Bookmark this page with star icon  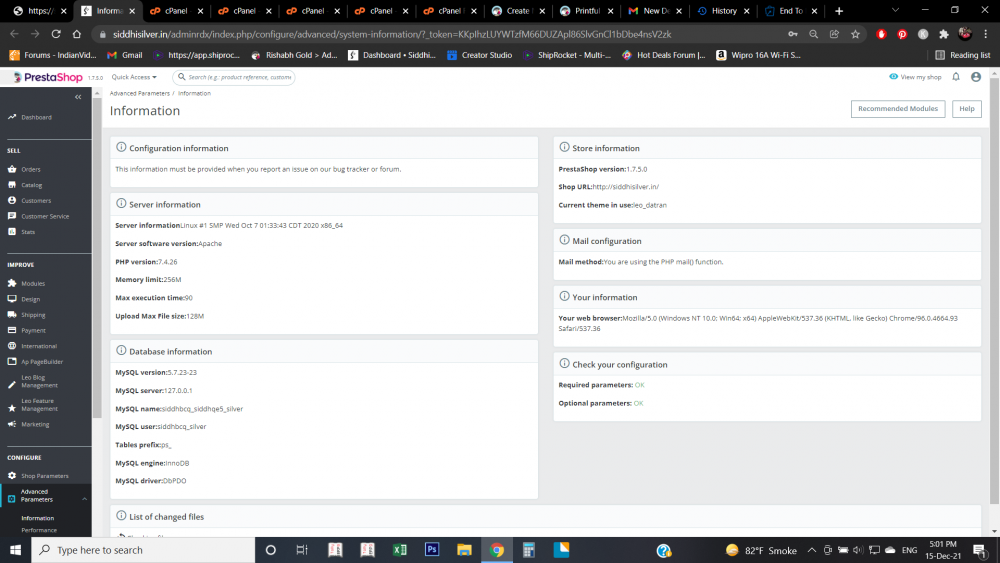[x=855, y=34]
